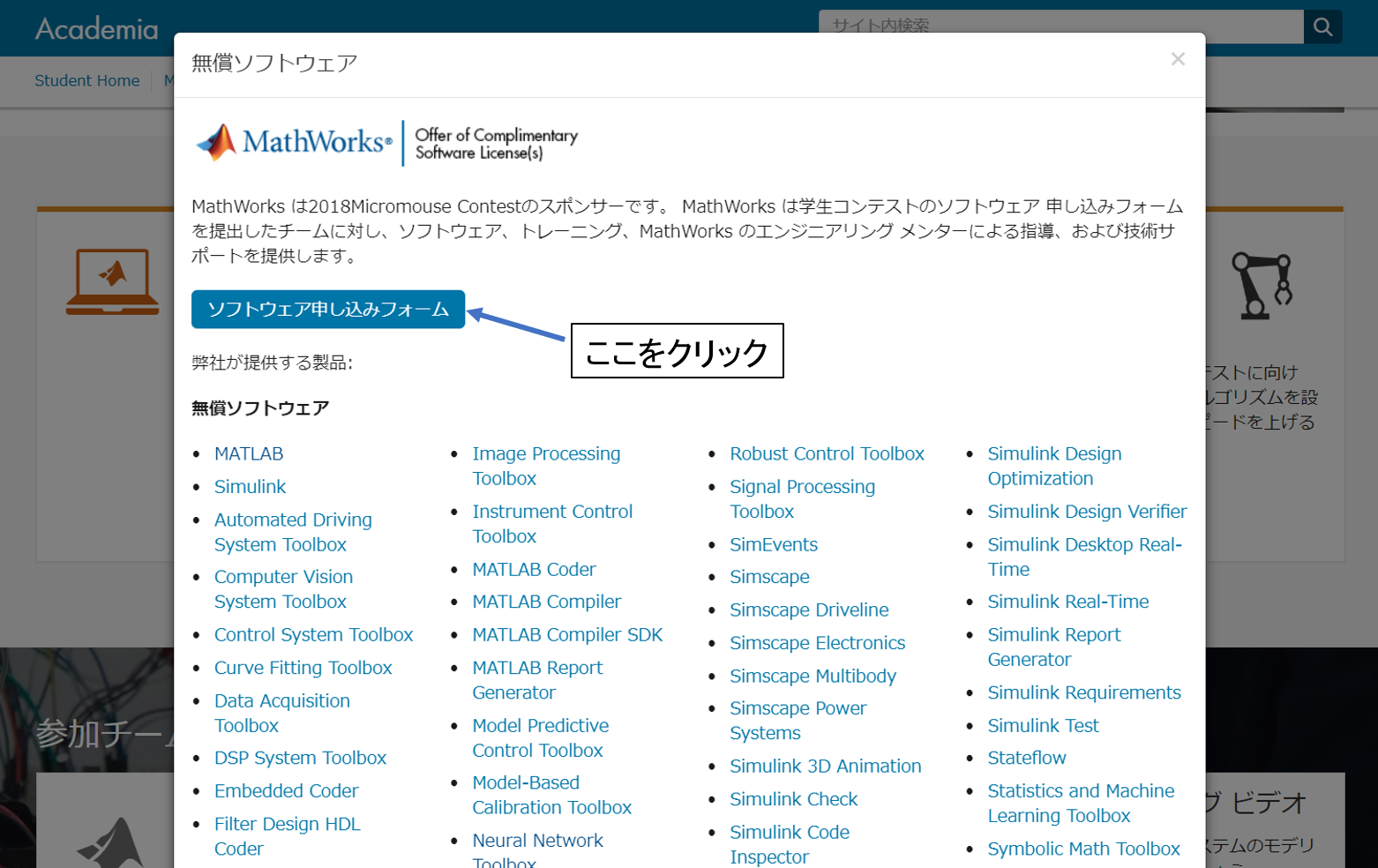The width and height of the screenshot is (1378, 868).
Task: Focus the サイト内検索 search field
Action: pyautogui.click(x=1060, y=26)
